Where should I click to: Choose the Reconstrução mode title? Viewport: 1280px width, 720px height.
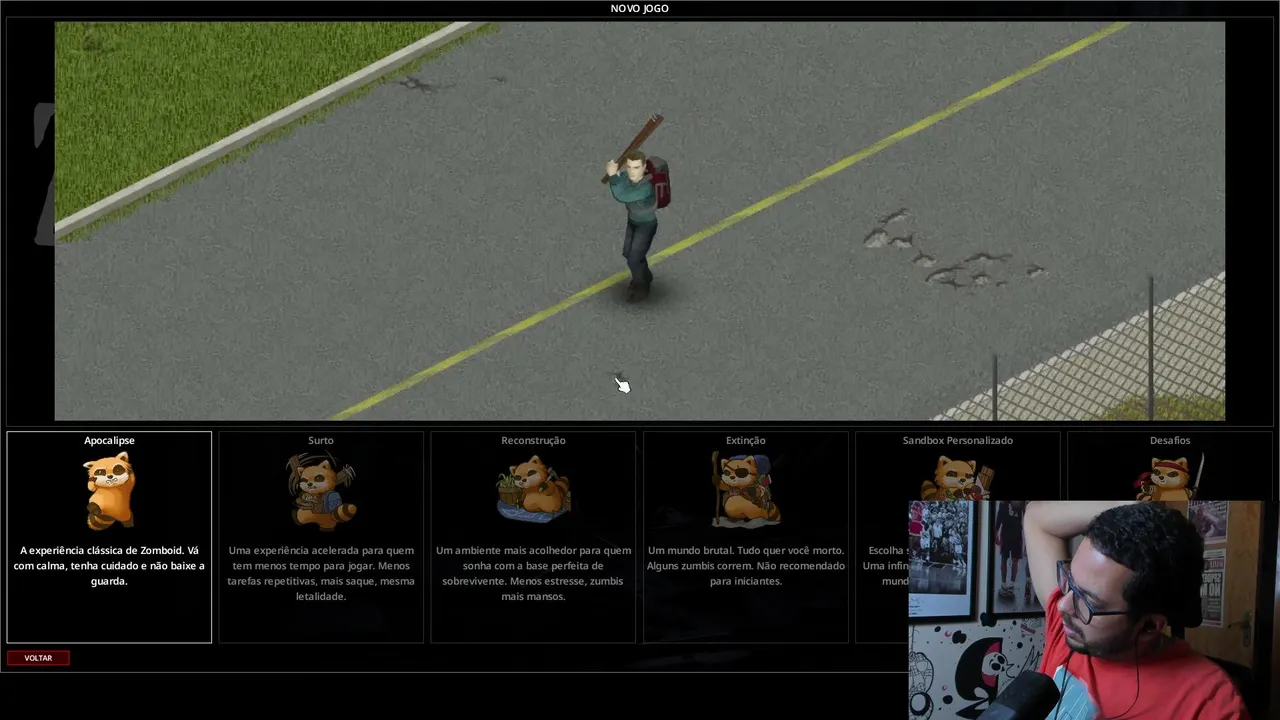[533, 440]
